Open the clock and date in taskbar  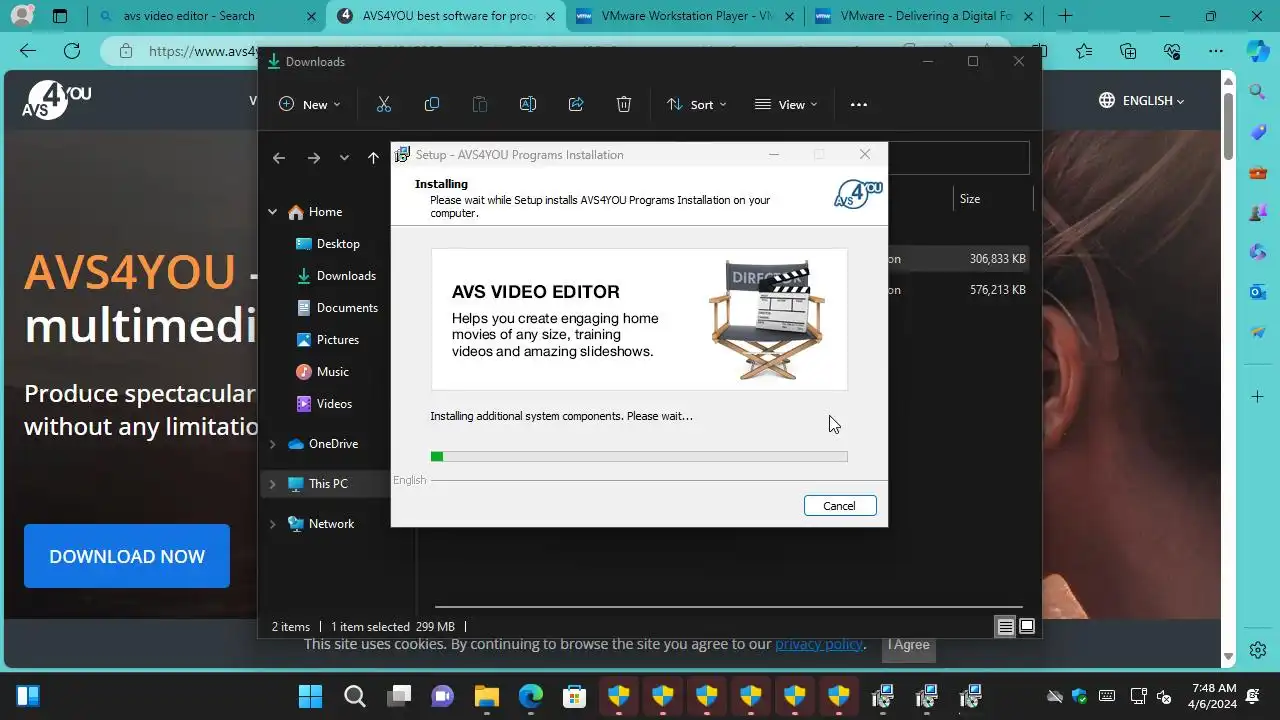pos(1214,696)
